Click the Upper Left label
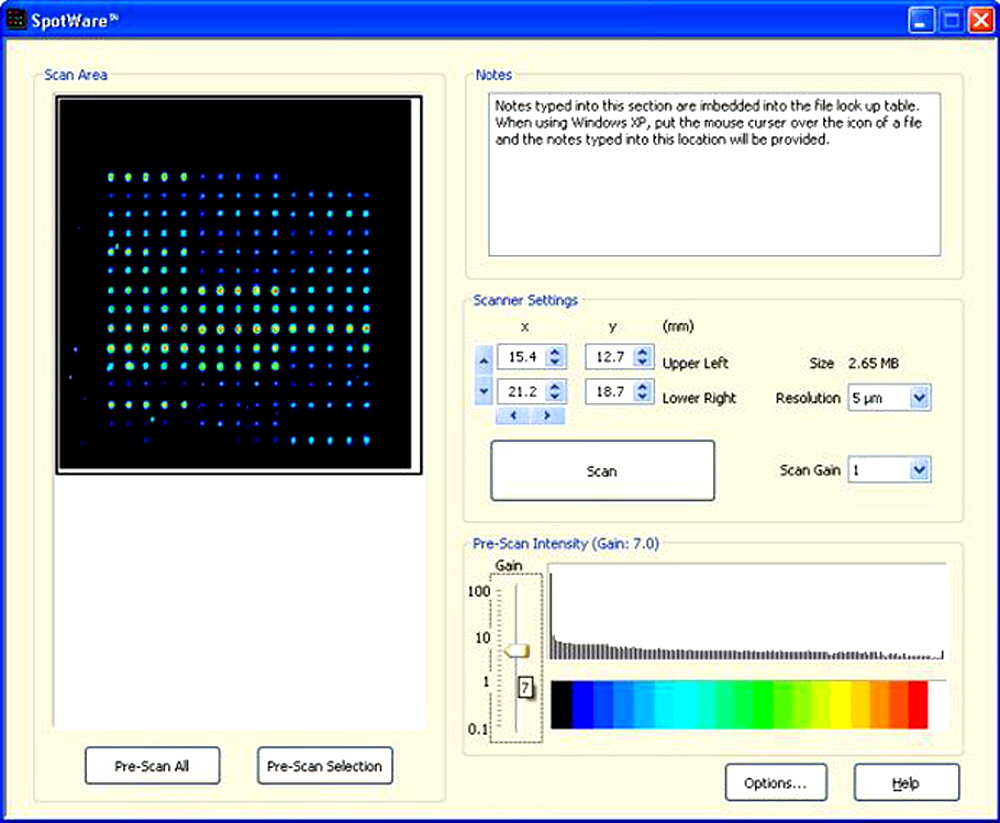This screenshot has width=1000, height=823. tap(695, 363)
